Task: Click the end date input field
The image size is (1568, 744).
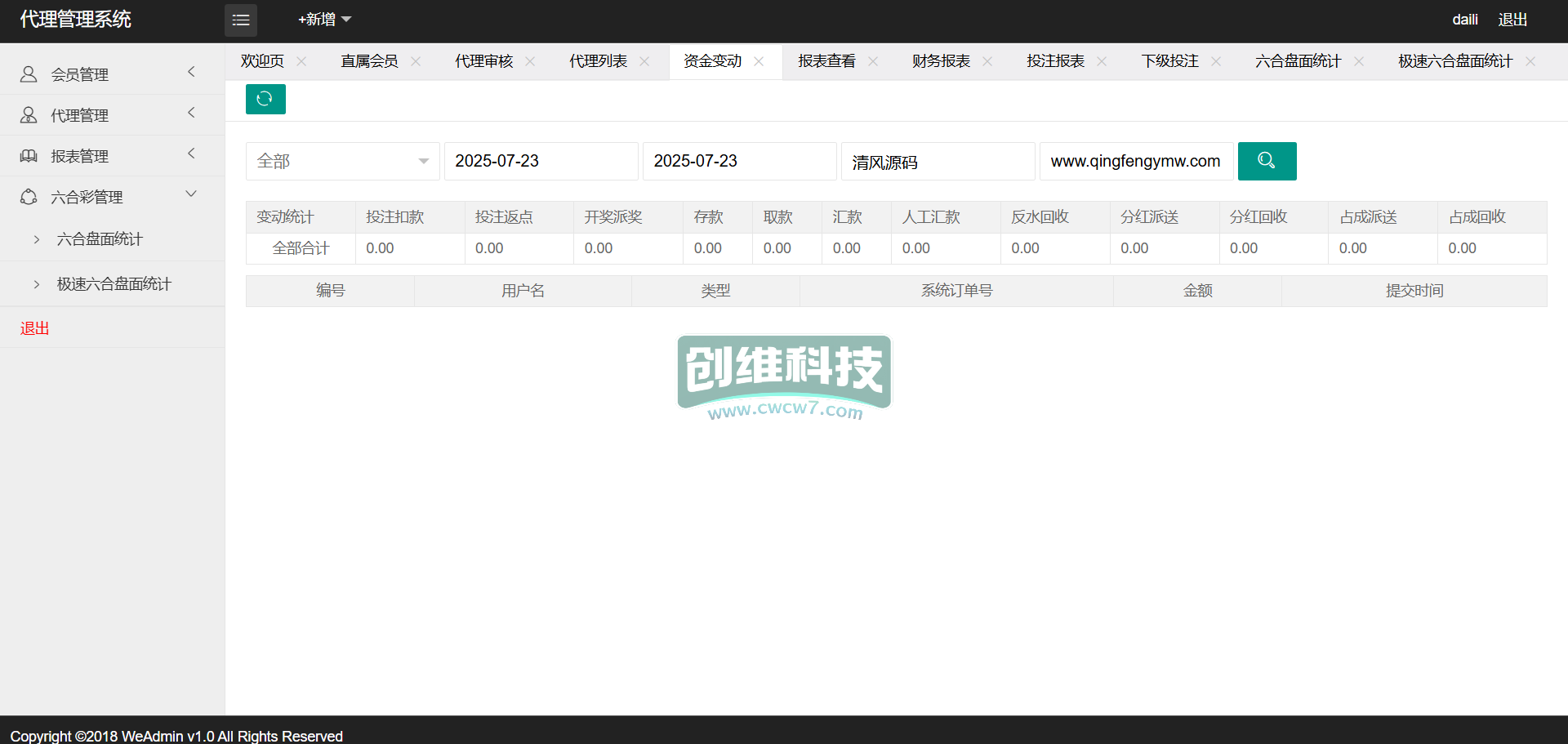Action: [740, 161]
